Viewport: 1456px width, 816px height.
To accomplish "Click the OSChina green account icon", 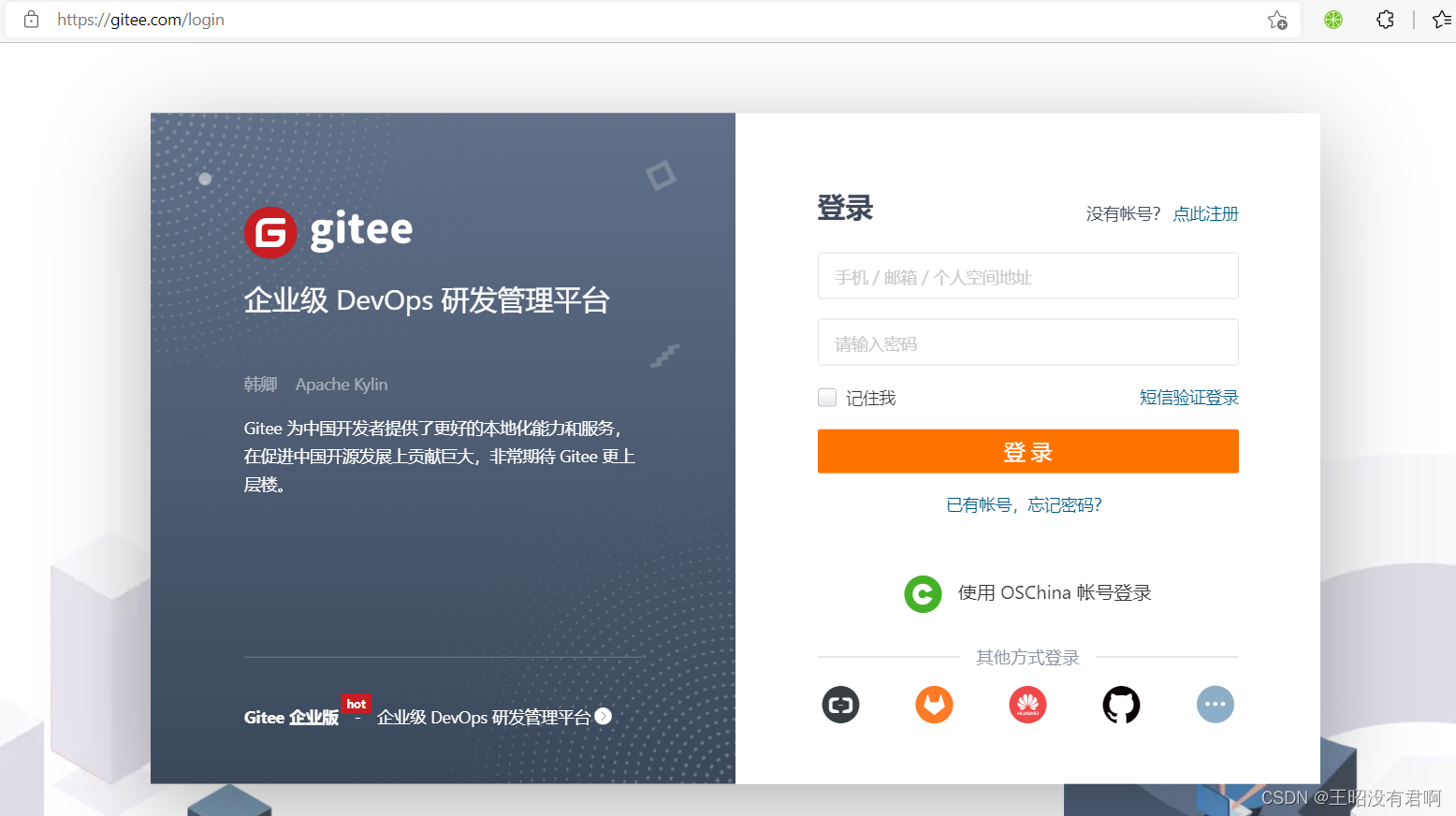I will (x=923, y=593).
